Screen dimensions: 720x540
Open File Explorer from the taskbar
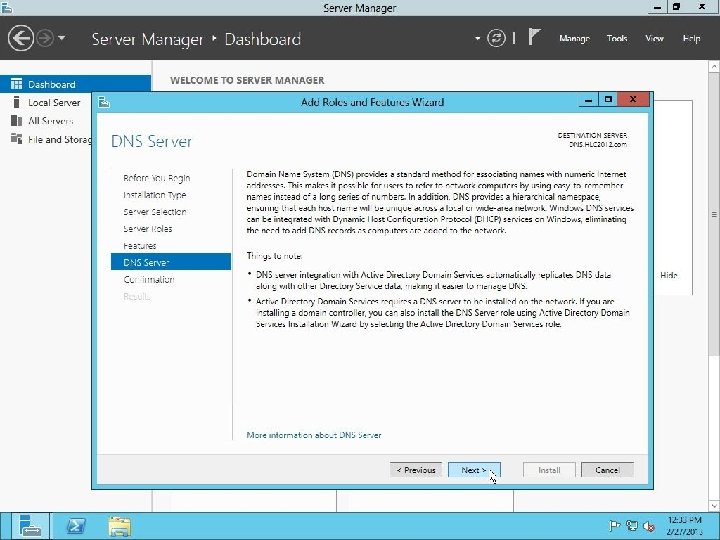pos(120,526)
